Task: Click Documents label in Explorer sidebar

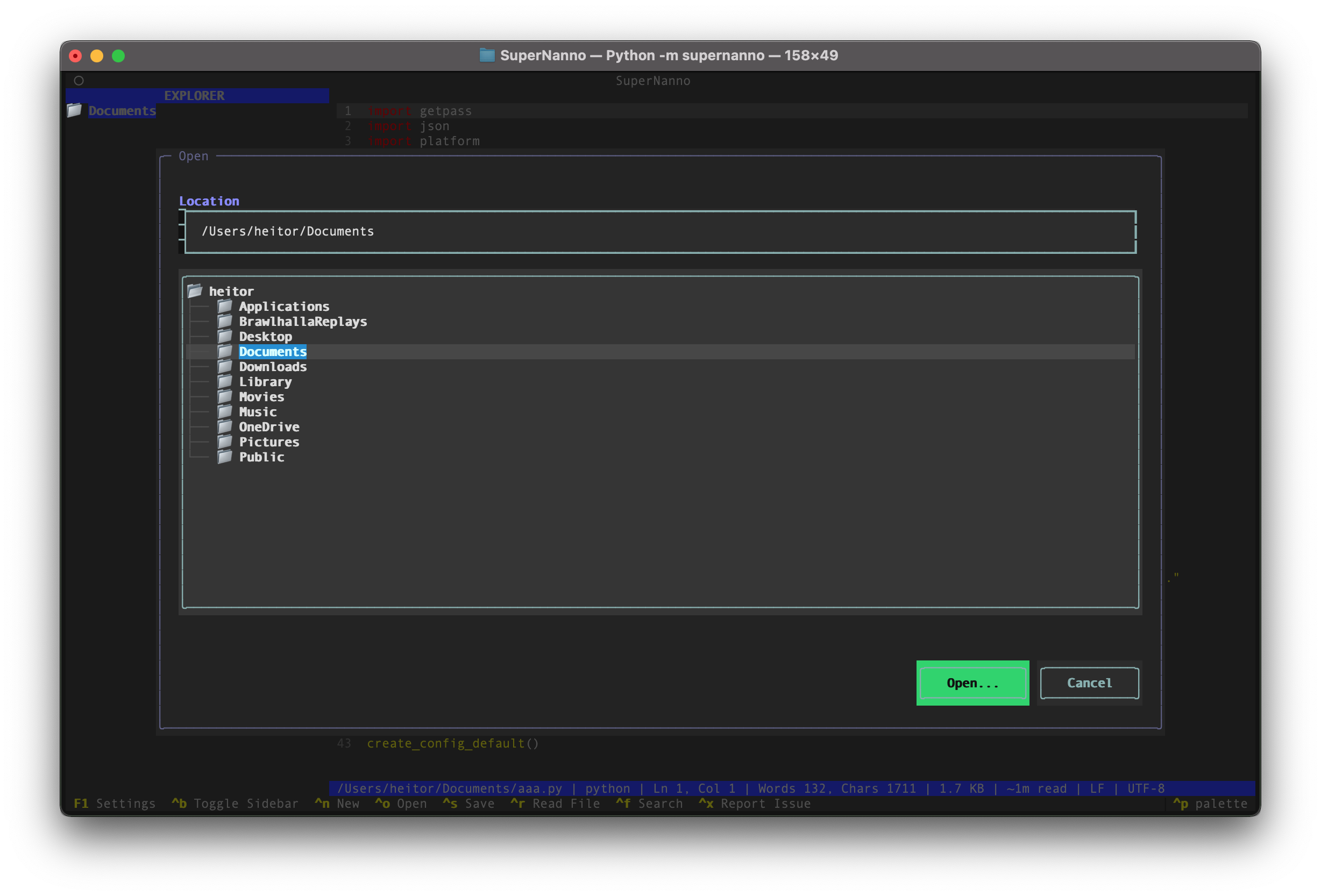Action: (122, 110)
